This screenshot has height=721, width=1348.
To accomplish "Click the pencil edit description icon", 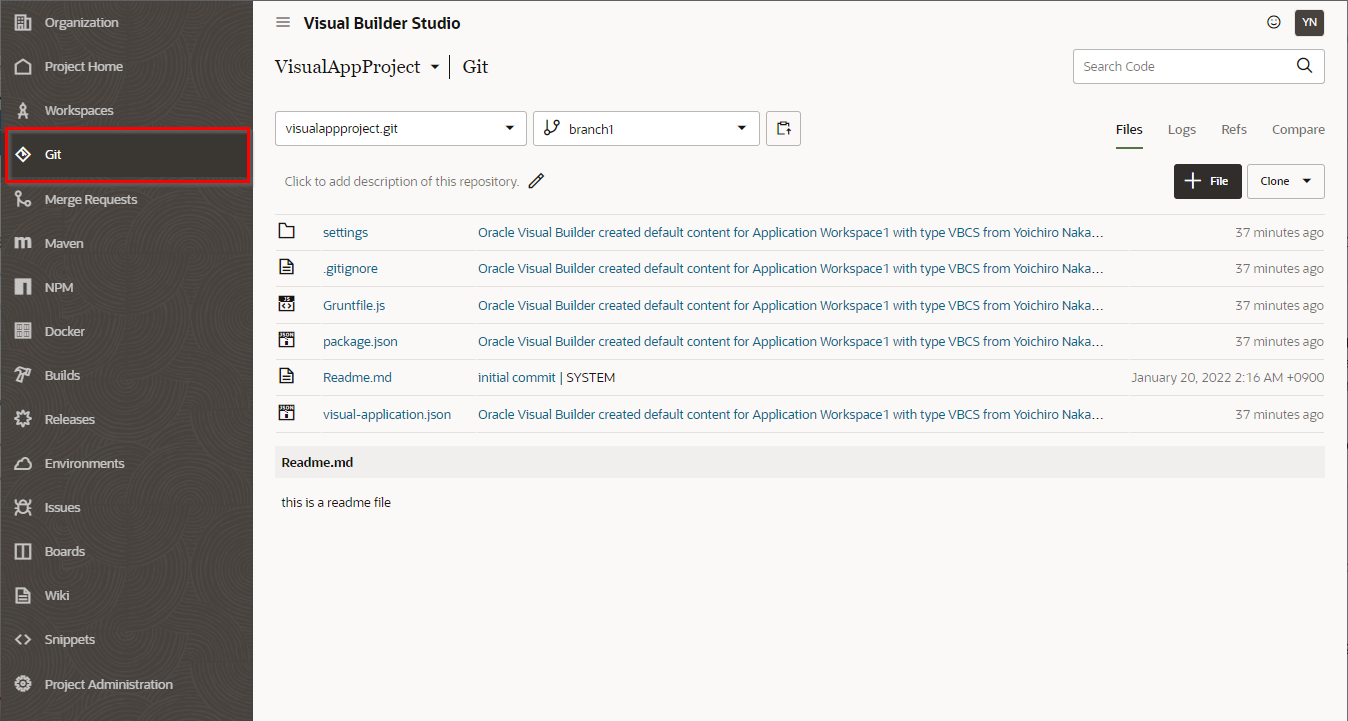I will pos(537,181).
